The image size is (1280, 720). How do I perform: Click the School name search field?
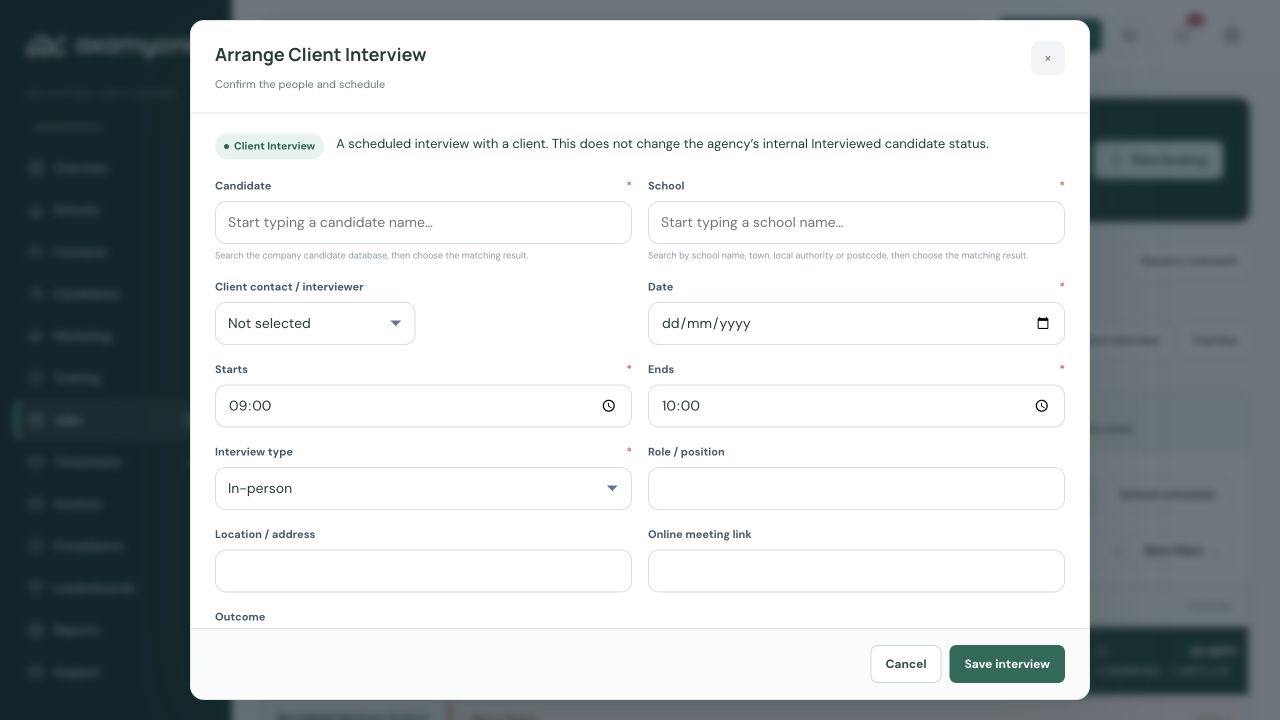[856, 222]
